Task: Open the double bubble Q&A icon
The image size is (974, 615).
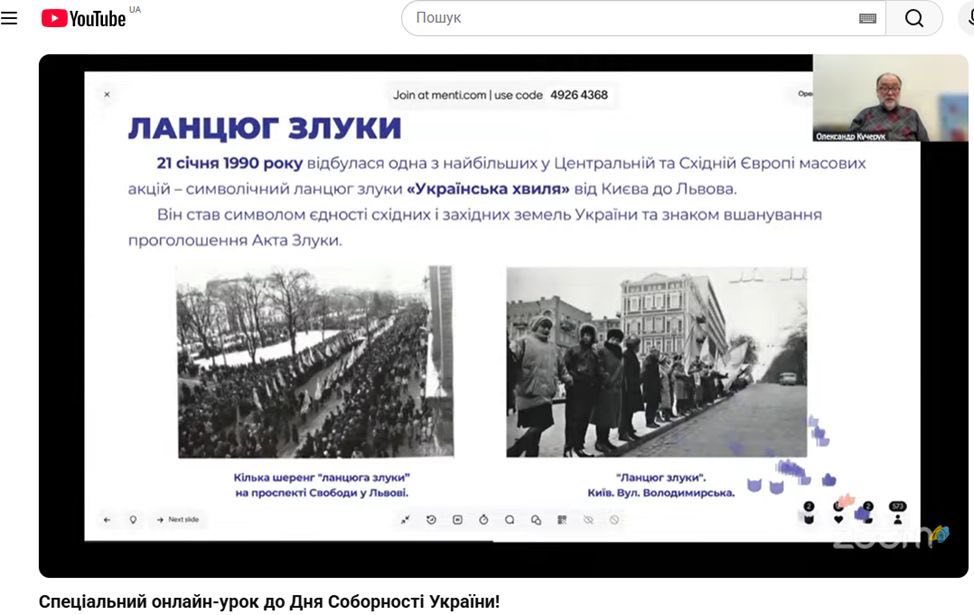Action: (x=535, y=519)
